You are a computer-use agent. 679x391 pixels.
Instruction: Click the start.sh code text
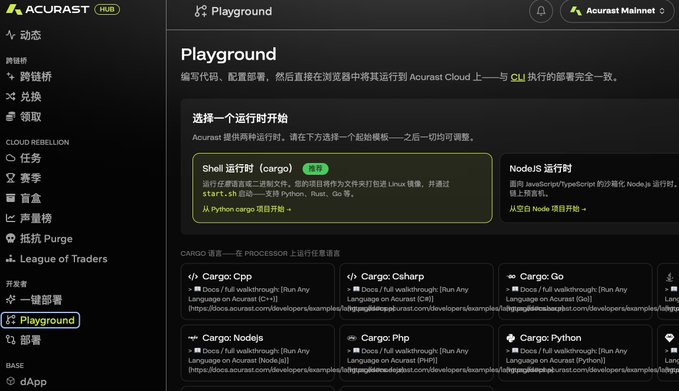point(220,194)
